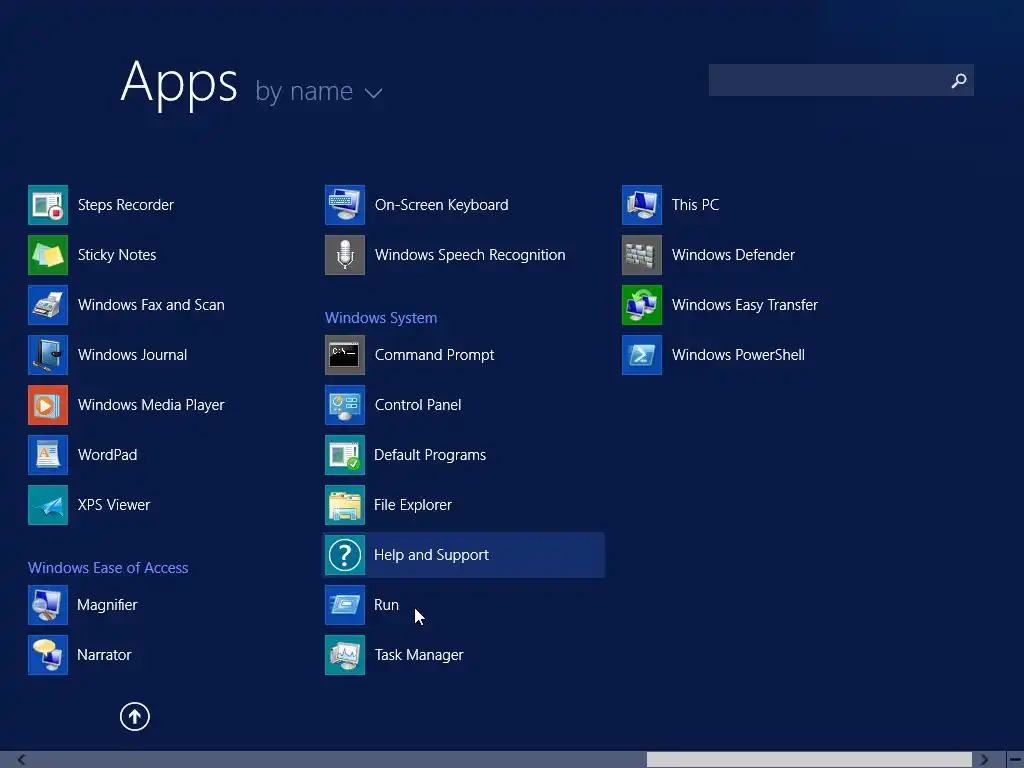Click the 'Windows Journal' text

coord(133,355)
